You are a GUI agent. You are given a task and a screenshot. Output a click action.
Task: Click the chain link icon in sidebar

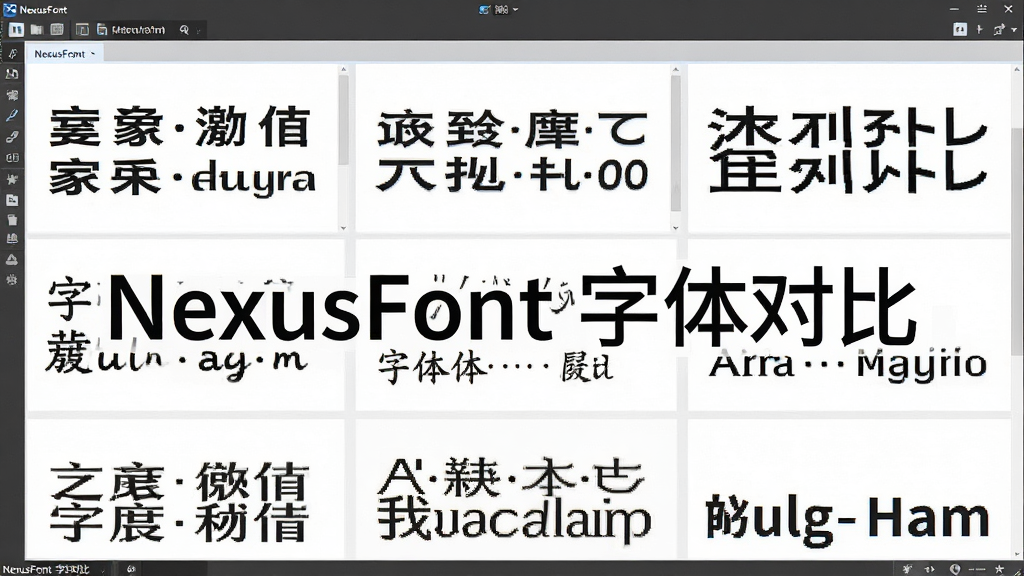12,137
